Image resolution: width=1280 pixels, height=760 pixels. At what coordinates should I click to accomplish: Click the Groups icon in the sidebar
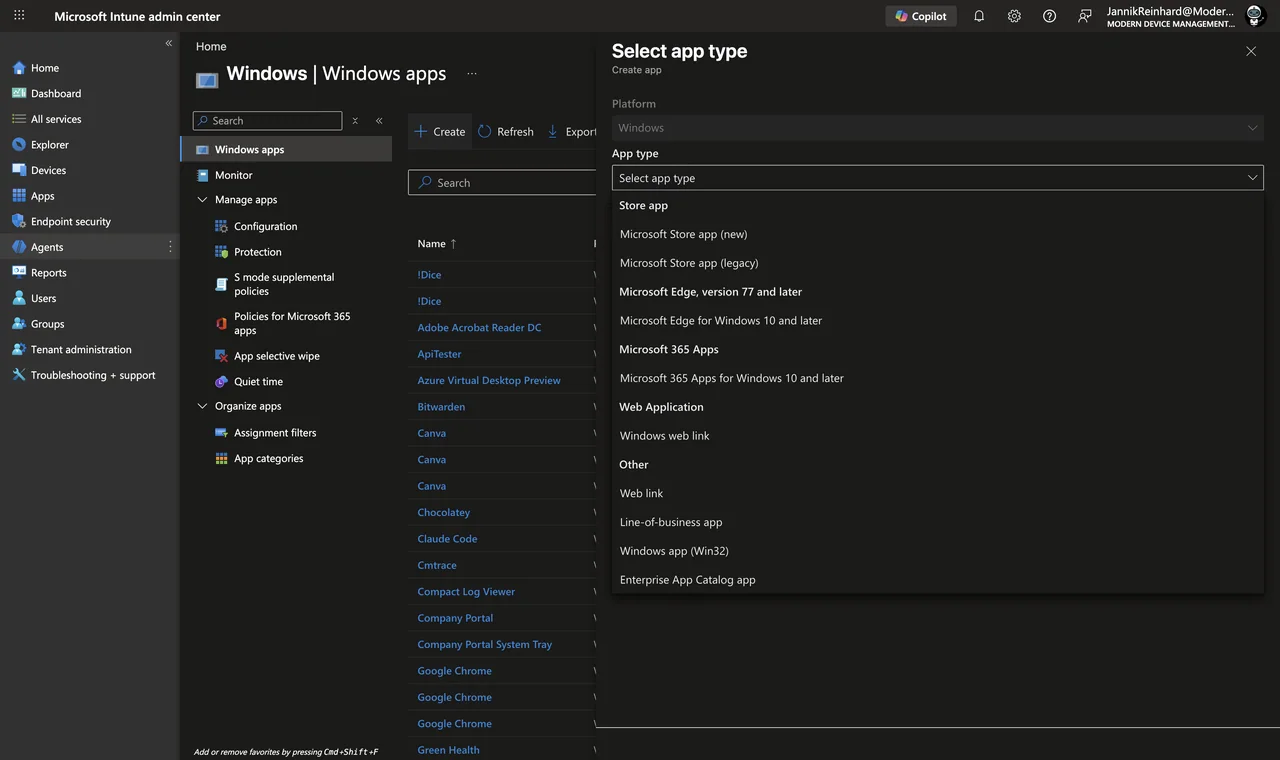(x=19, y=324)
